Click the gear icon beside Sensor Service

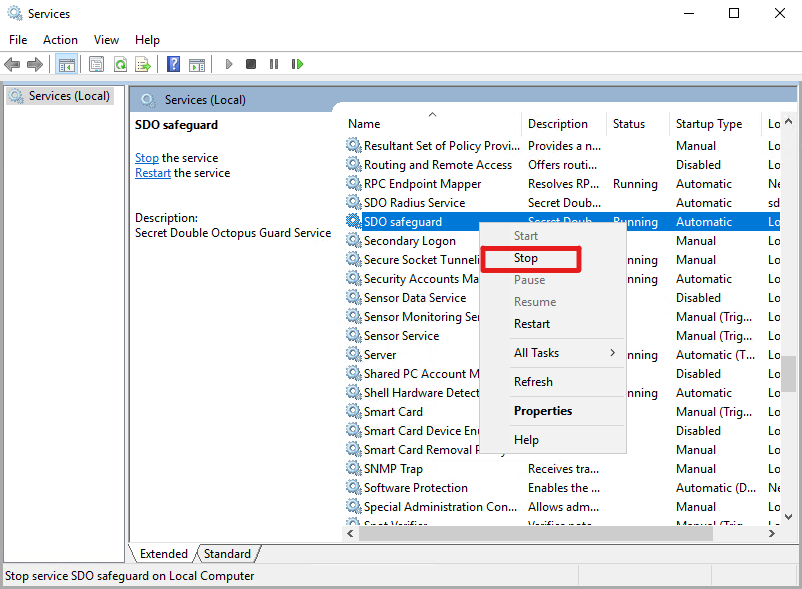tap(353, 335)
